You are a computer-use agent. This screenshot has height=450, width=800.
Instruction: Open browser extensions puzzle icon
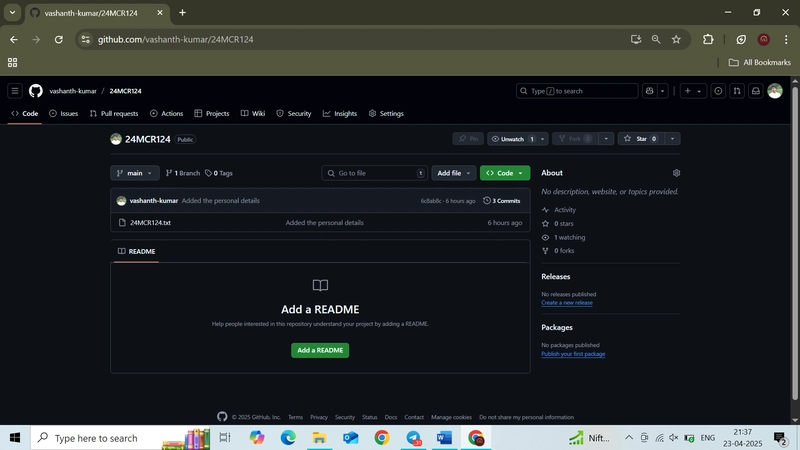pyautogui.click(x=708, y=39)
